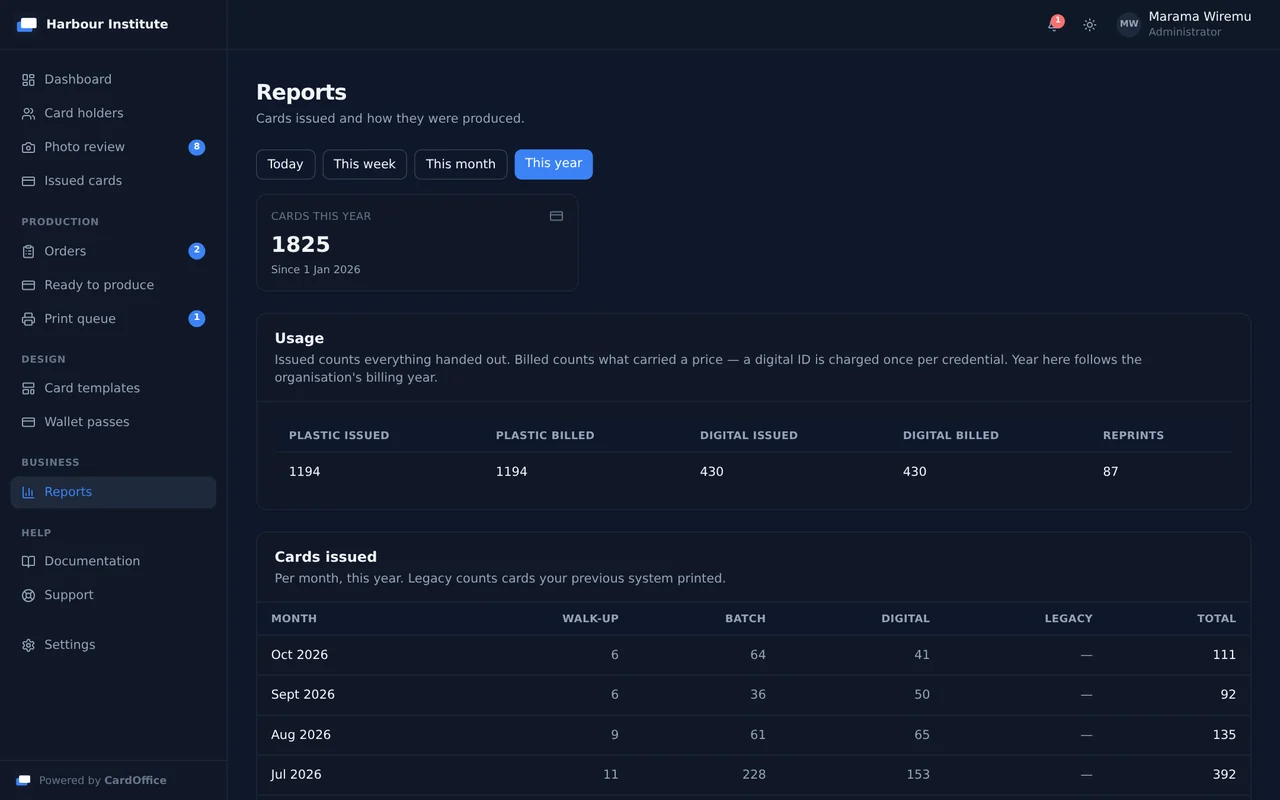Click the Walk-up column header
The width and height of the screenshot is (1280, 800).
[590, 618]
